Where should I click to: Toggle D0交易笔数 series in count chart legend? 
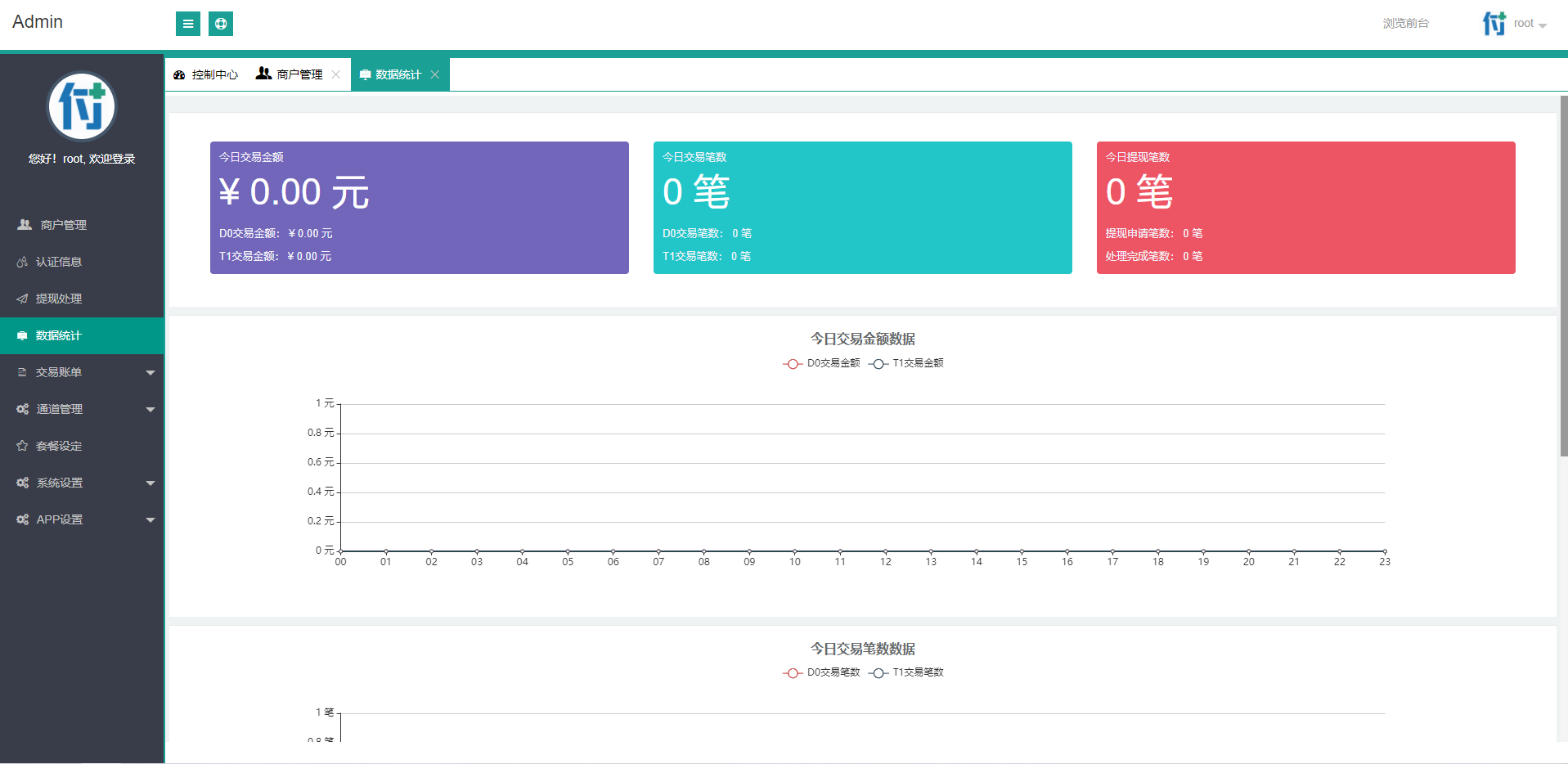(822, 672)
